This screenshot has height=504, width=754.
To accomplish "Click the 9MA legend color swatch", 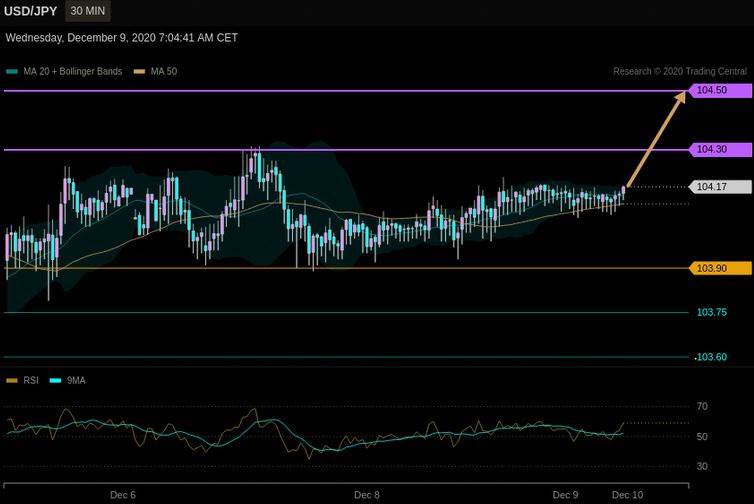I will pos(56,381).
